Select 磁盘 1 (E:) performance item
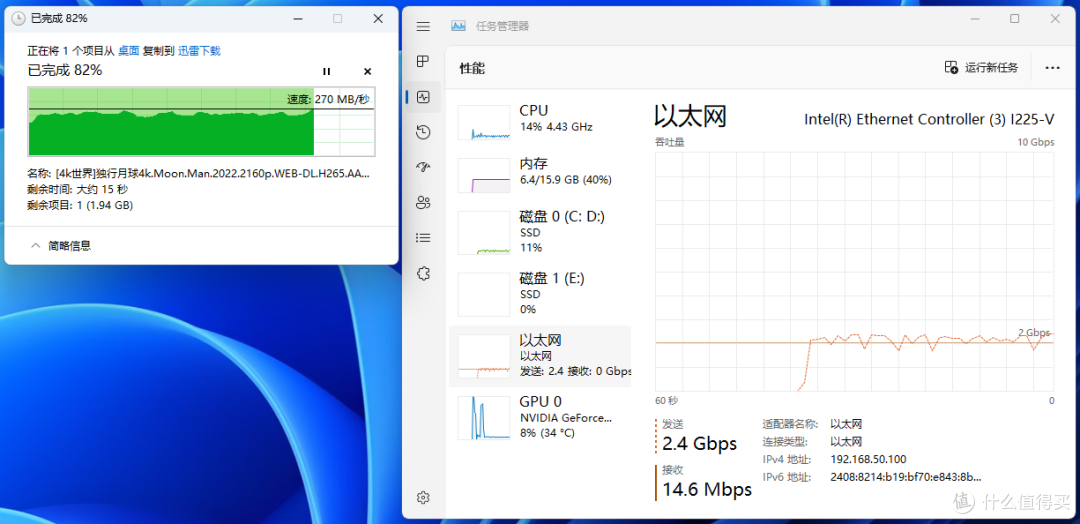This screenshot has height=524, width=1080. [x=540, y=294]
